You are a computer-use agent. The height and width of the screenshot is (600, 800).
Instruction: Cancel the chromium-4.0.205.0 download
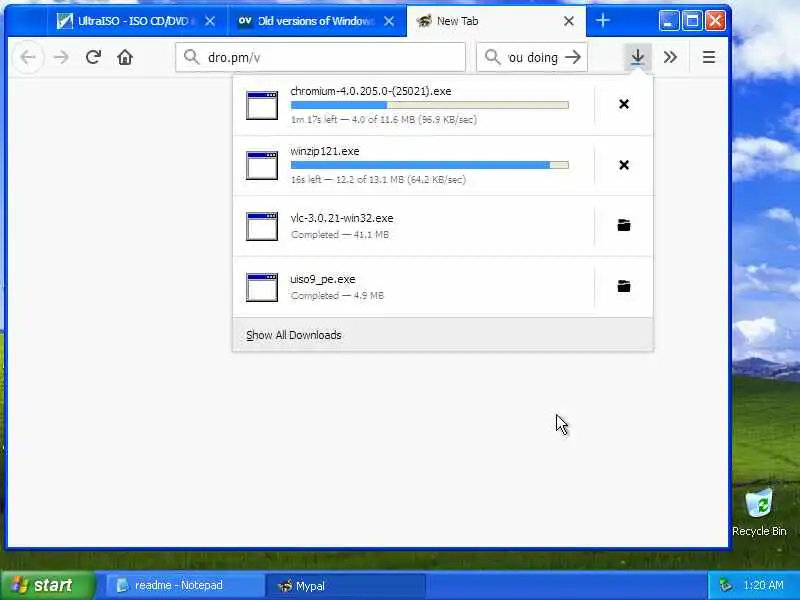623,104
